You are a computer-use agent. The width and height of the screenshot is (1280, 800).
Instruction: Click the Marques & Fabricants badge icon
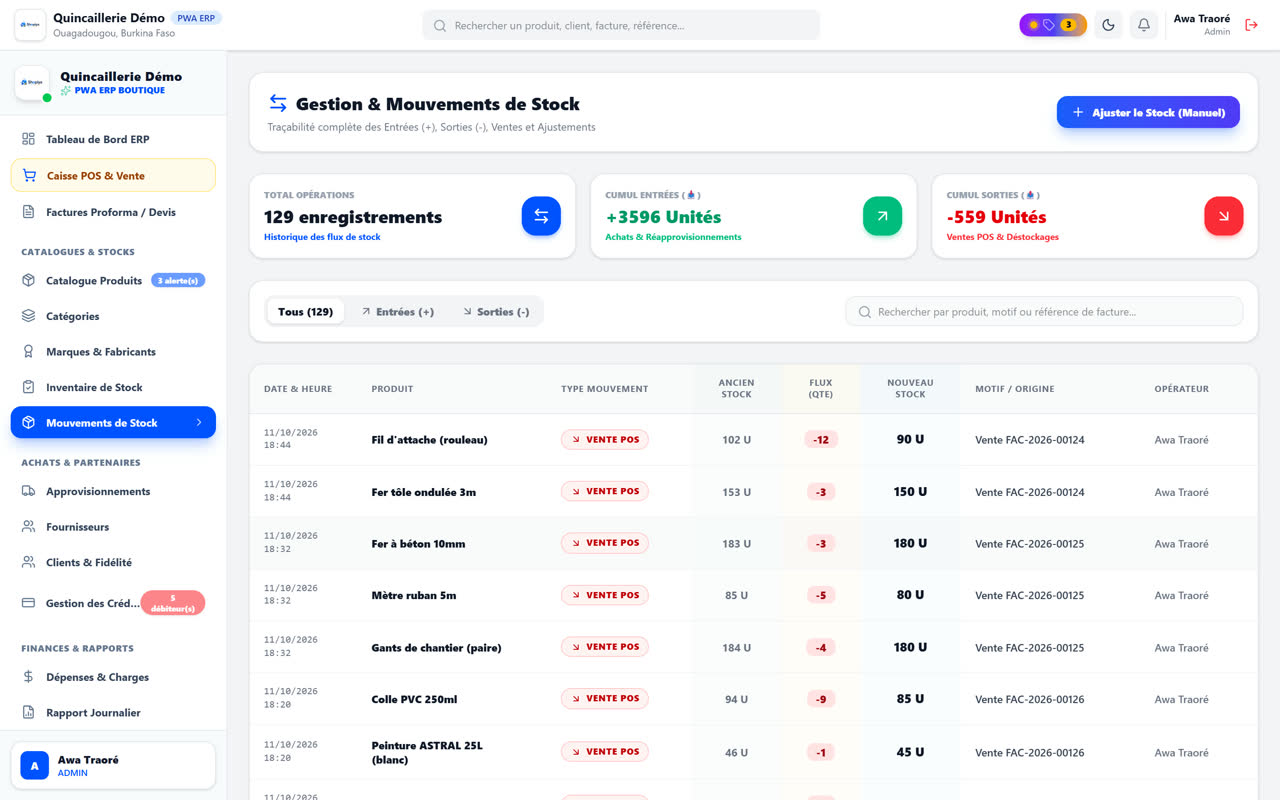click(x=28, y=352)
